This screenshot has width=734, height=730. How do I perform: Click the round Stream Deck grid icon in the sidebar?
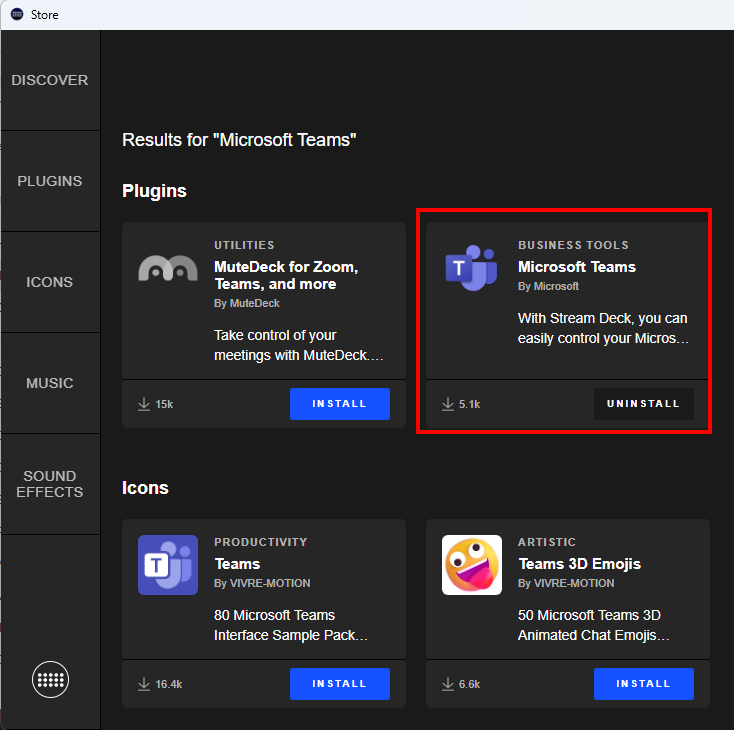point(50,679)
